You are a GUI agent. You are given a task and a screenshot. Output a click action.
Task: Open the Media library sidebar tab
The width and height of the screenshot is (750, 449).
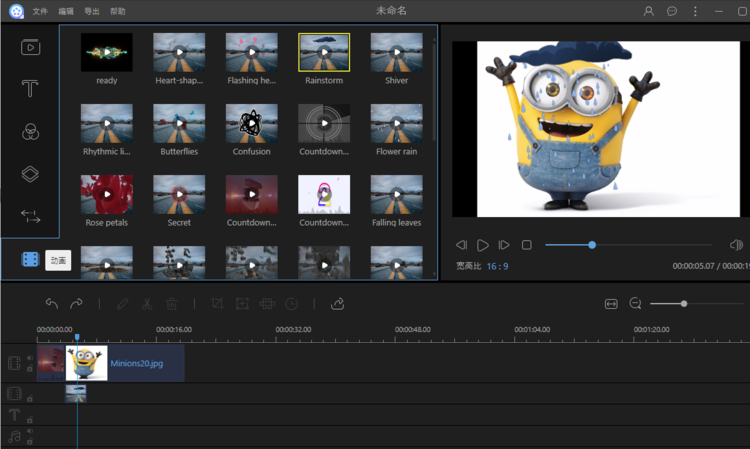coord(30,47)
